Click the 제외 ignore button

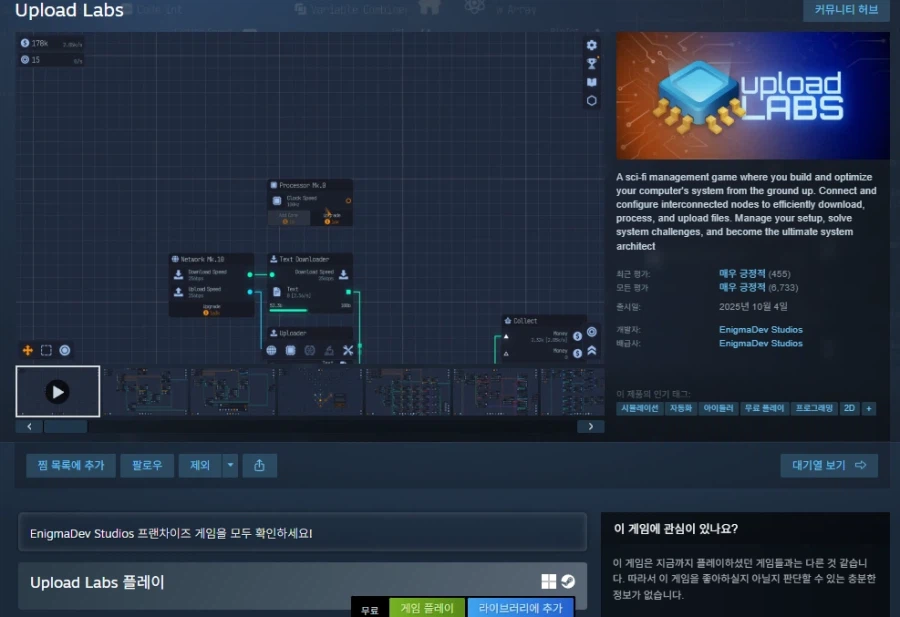(199, 465)
